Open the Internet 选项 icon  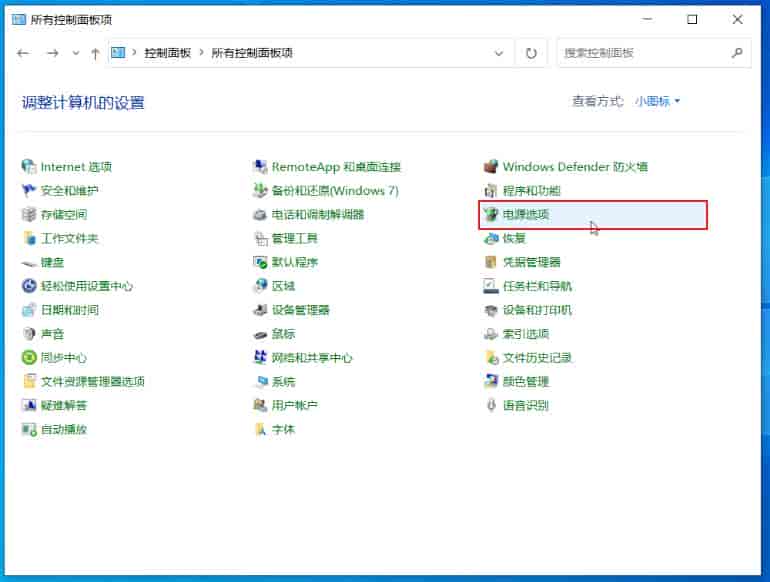29,167
